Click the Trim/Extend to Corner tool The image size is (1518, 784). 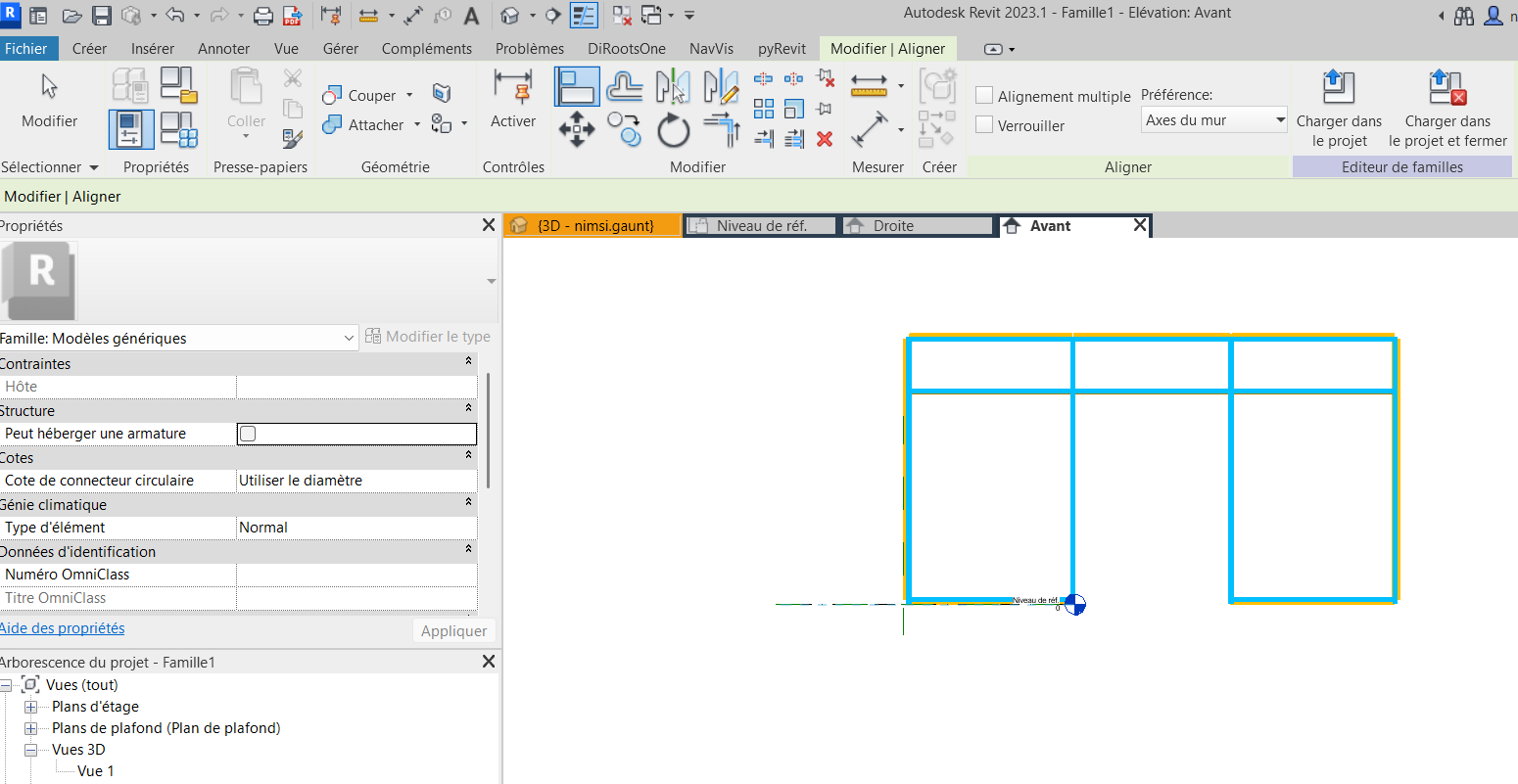click(x=721, y=129)
